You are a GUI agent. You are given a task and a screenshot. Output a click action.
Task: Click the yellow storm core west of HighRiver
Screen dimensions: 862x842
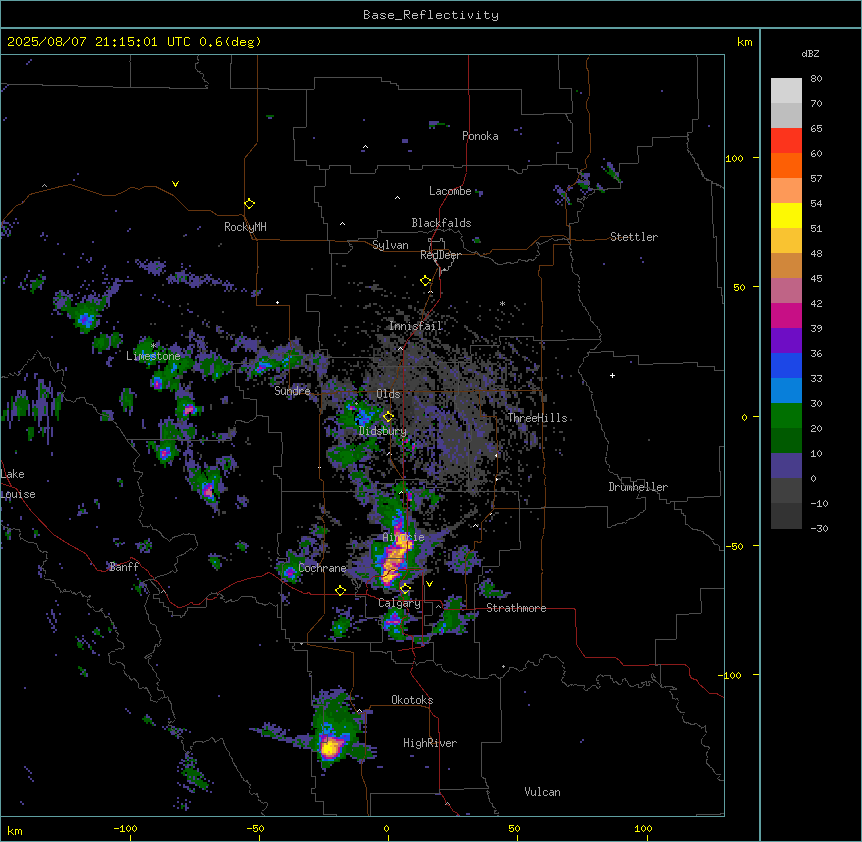pos(330,747)
